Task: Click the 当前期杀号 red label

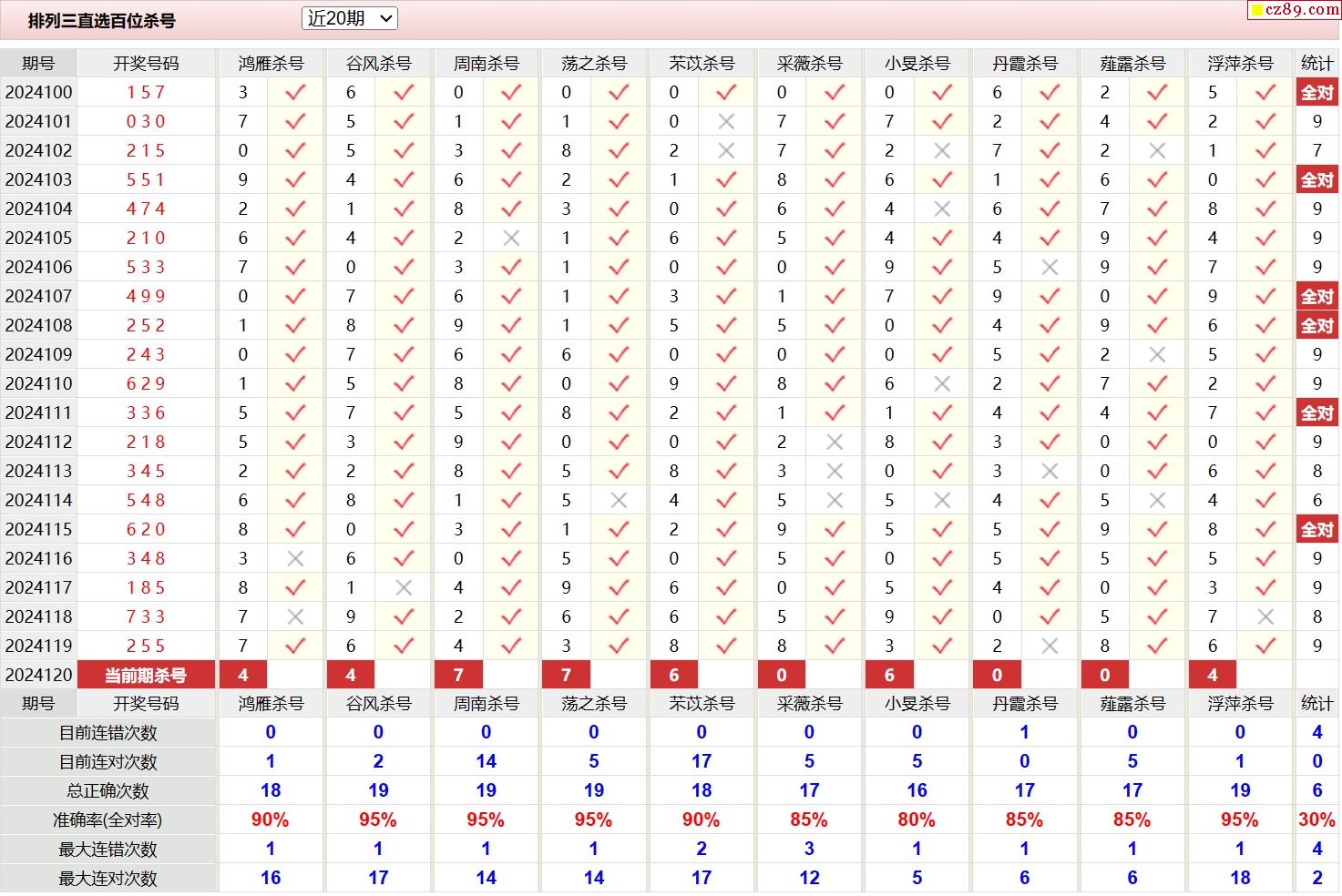Action: click(x=146, y=675)
